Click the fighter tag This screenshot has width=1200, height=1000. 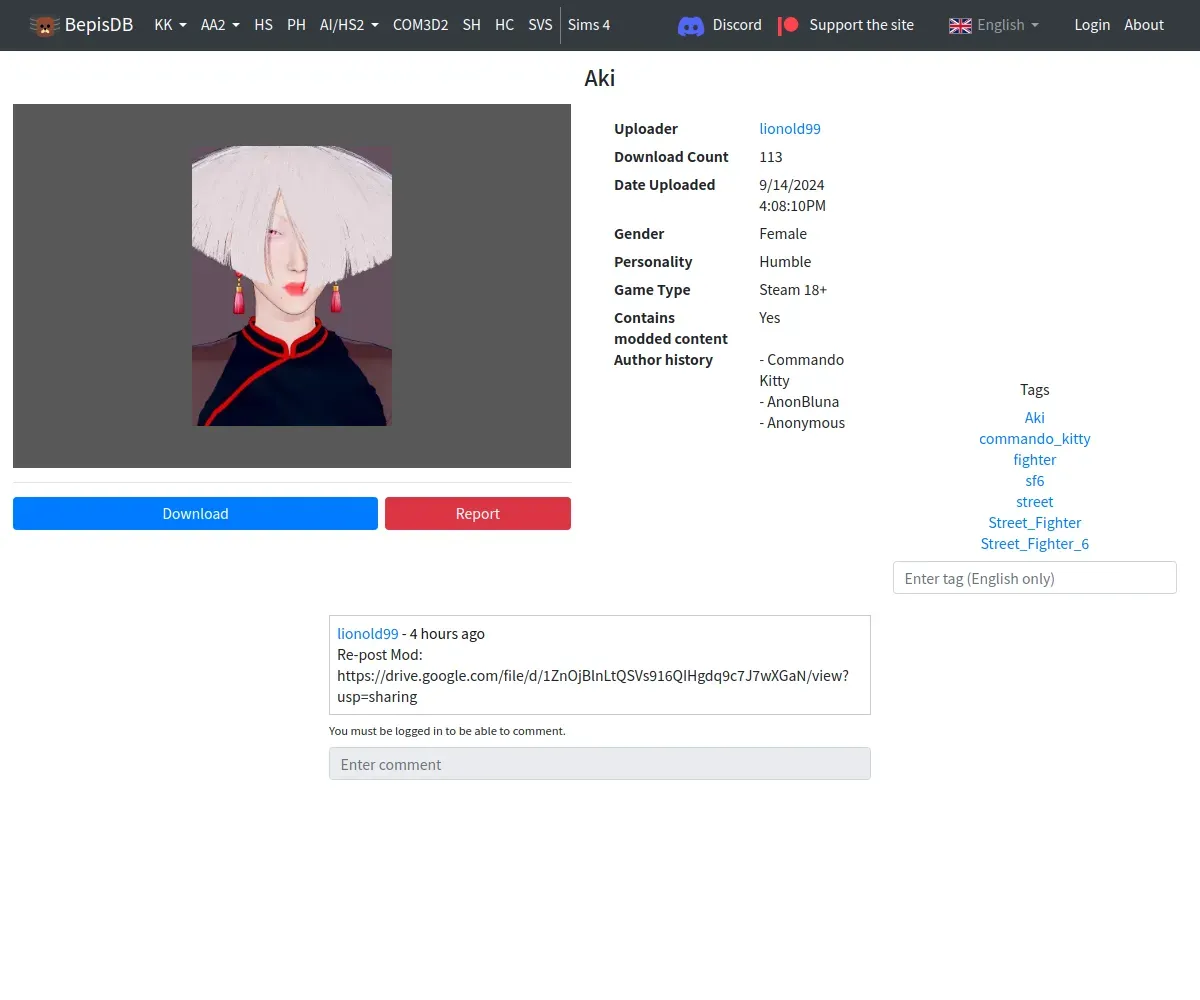coord(1035,459)
